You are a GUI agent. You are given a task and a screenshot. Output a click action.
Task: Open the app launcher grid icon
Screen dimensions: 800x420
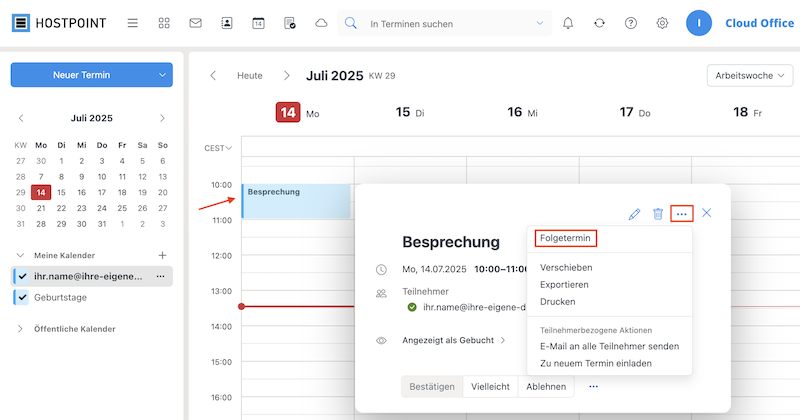(164, 23)
